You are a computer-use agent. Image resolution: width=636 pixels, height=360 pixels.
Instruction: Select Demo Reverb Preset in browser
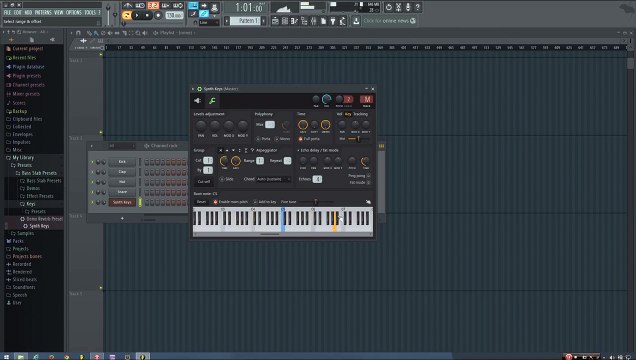point(44,219)
